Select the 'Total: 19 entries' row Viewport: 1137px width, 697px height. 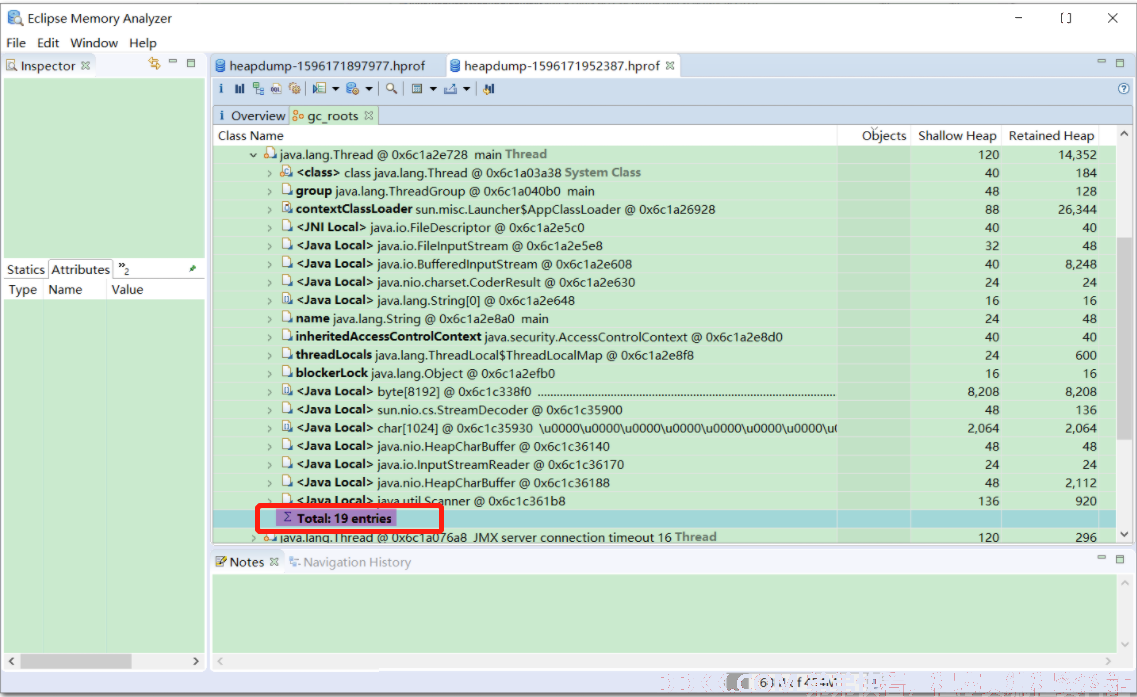tap(664, 519)
